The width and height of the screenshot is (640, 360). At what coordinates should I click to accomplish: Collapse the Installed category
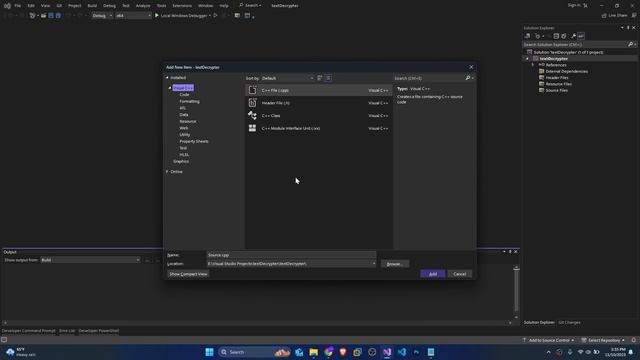click(x=167, y=78)
